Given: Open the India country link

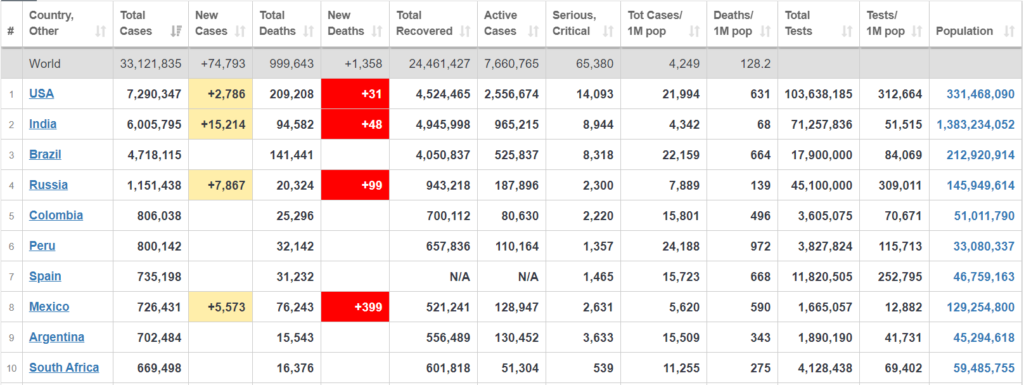Looking at the screenshot, I should pos(42,124).
